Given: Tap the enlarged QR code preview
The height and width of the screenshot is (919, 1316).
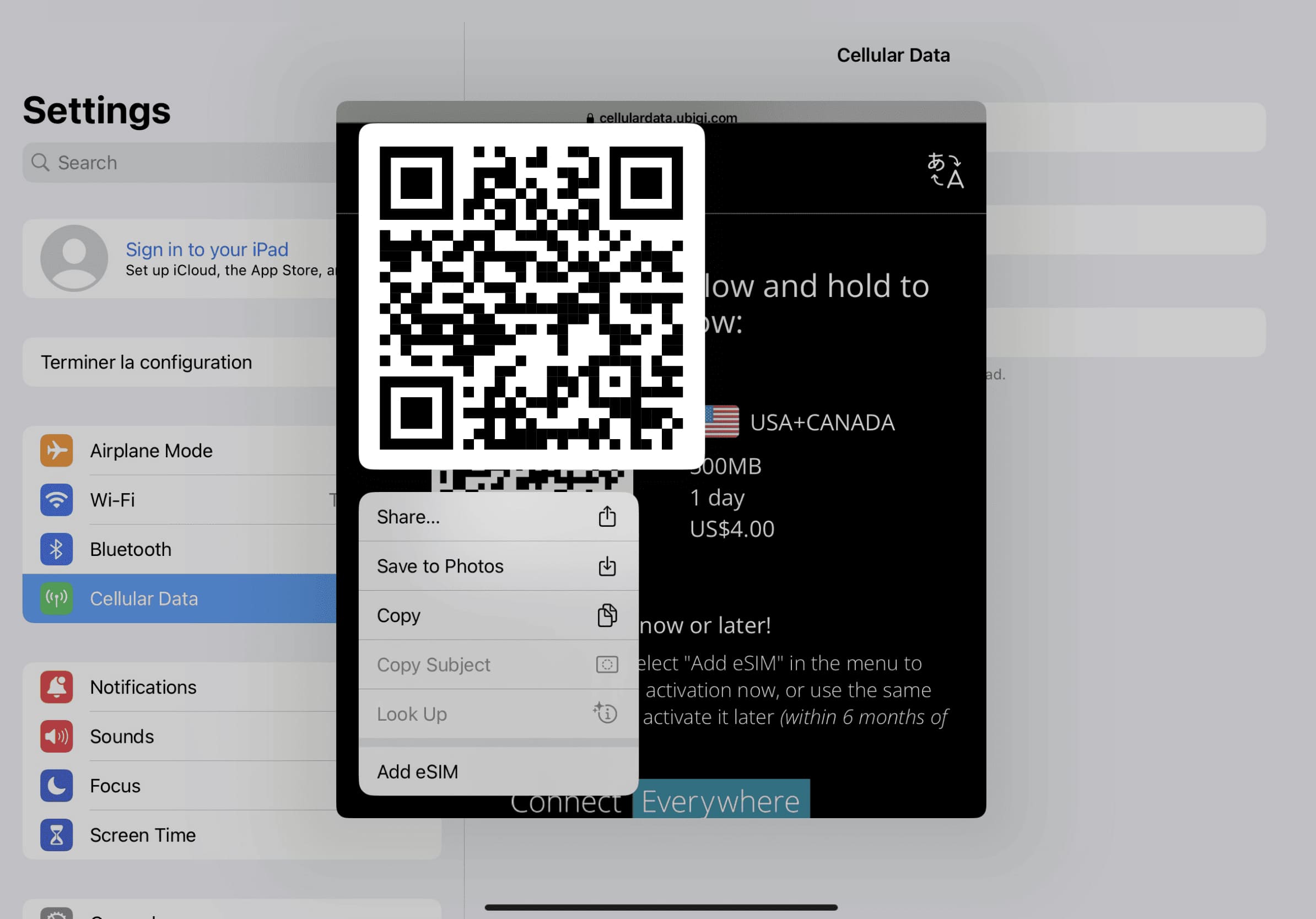Looking at the screenshot, I should tap(531, 297).
